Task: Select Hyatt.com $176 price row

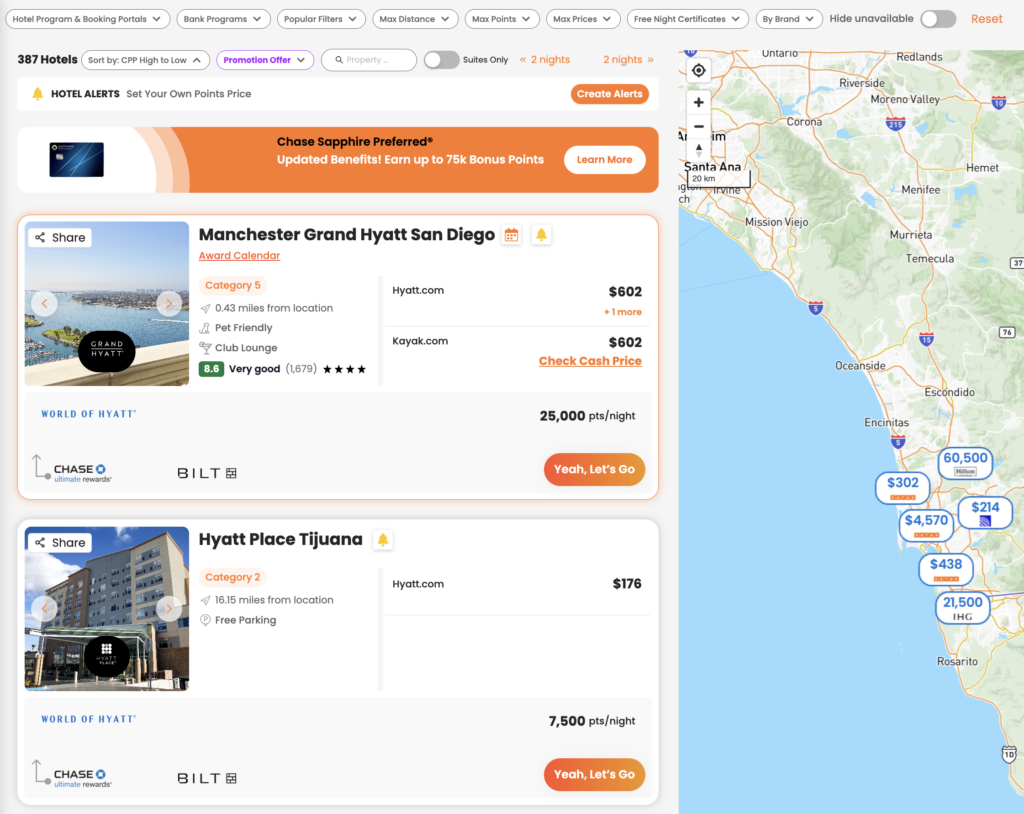Action: tap(517, 591)
